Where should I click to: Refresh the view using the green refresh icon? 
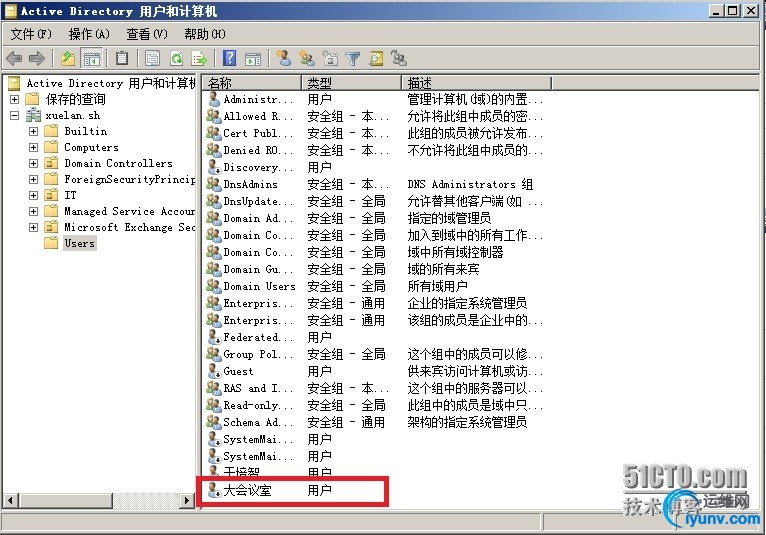pos(176,59)
